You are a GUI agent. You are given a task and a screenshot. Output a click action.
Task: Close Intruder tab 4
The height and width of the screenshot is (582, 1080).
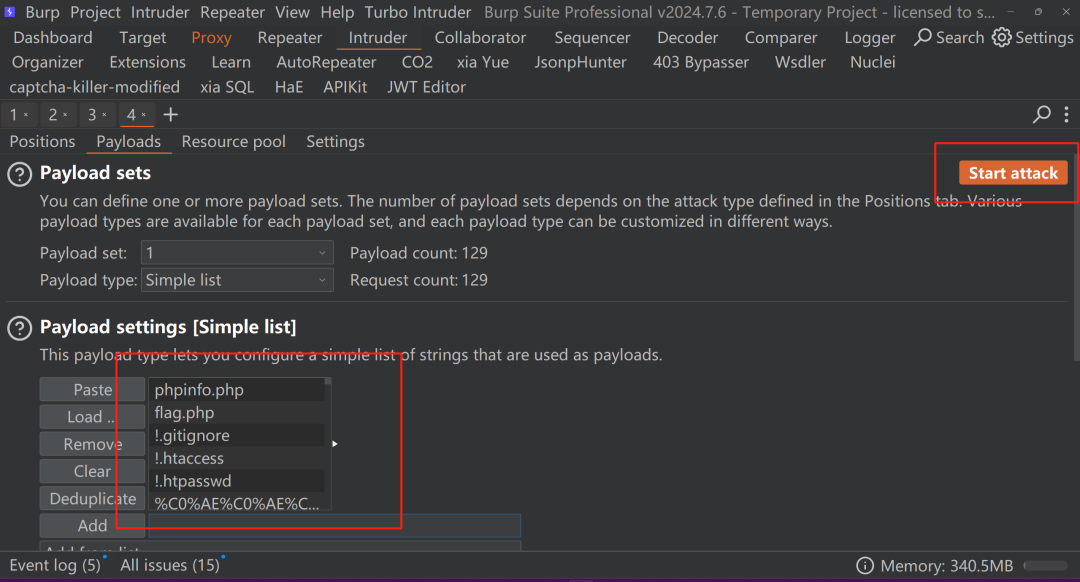pyautogui.click(x=144, y=115)
